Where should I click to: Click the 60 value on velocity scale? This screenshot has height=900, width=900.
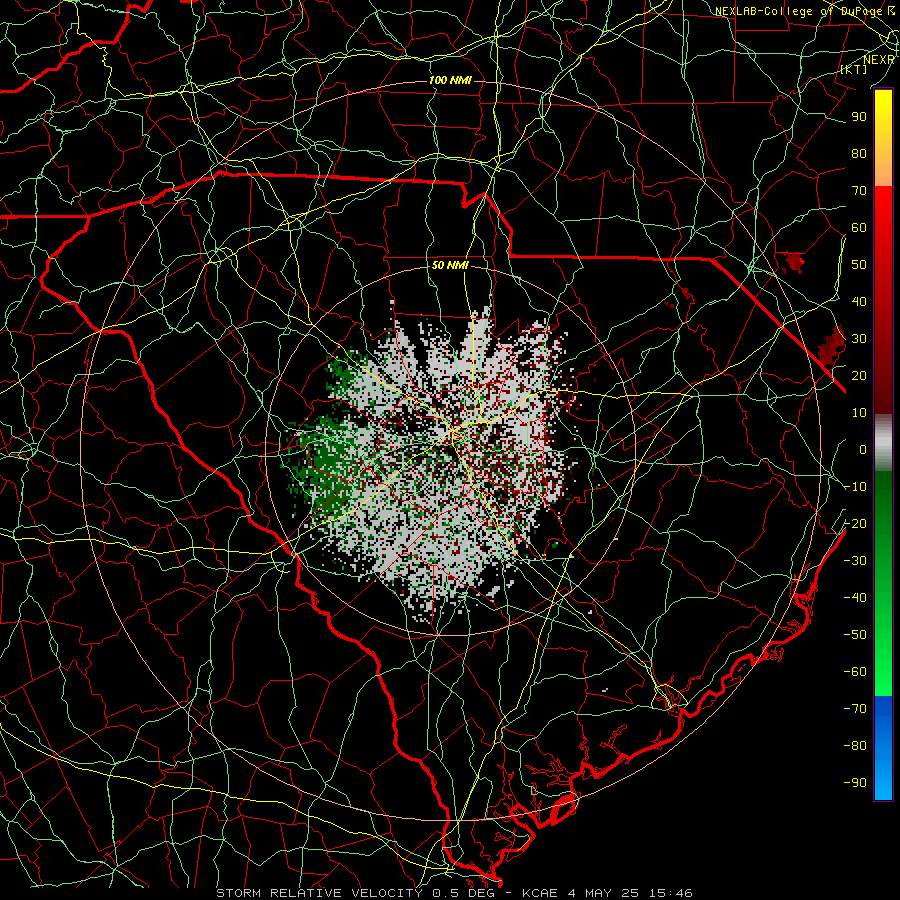tap(859, 228)
